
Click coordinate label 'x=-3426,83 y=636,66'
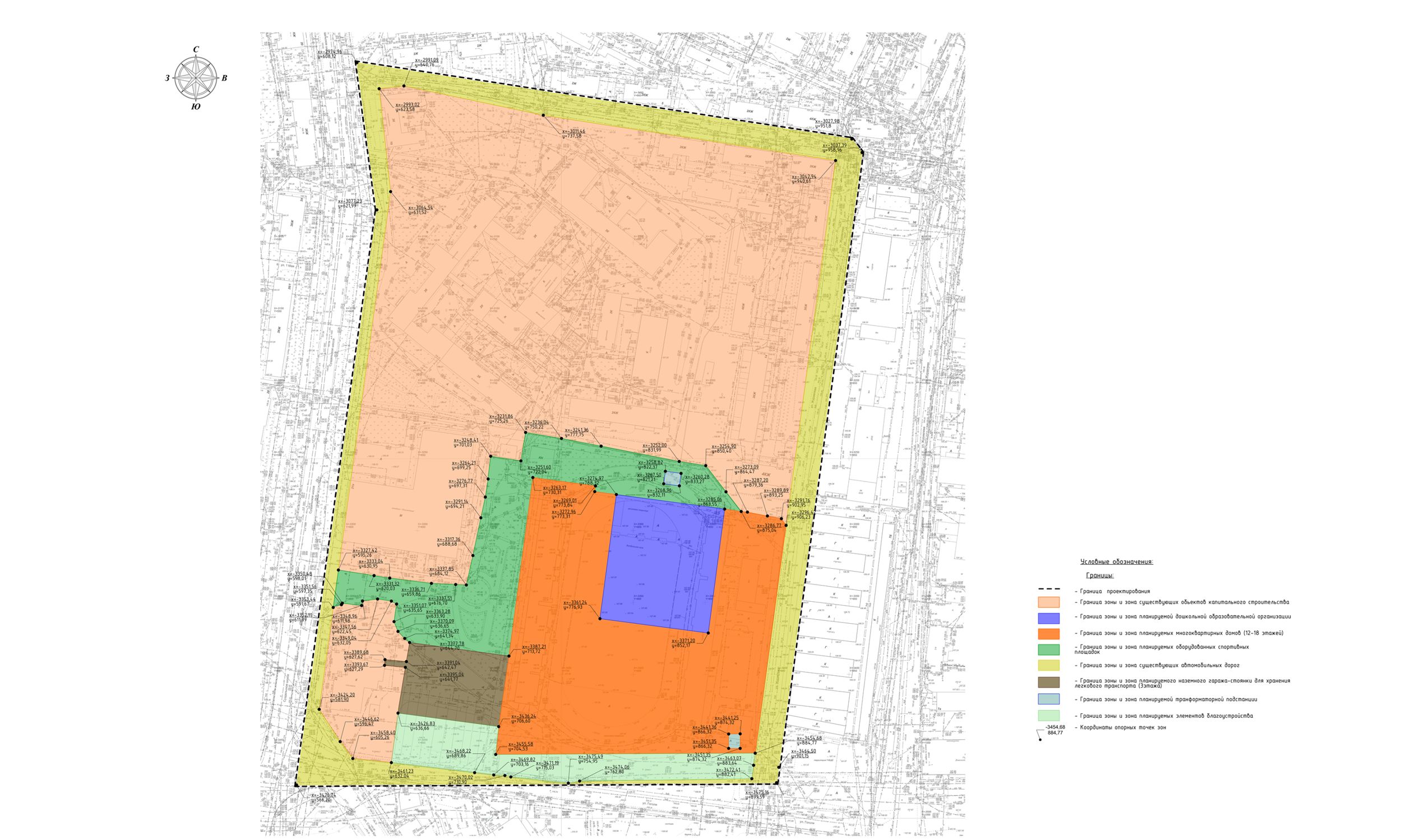point(423,726)
